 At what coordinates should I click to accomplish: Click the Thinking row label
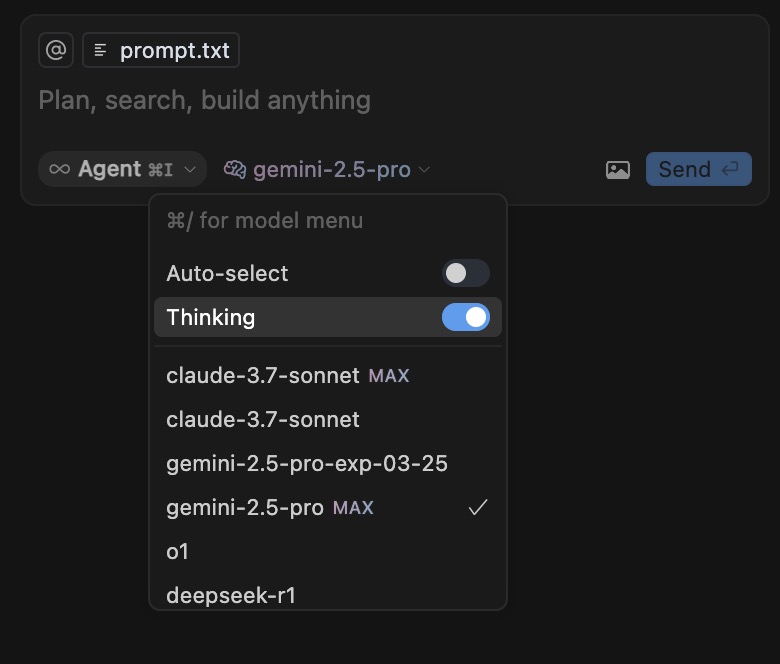click(x=211, y=317)
